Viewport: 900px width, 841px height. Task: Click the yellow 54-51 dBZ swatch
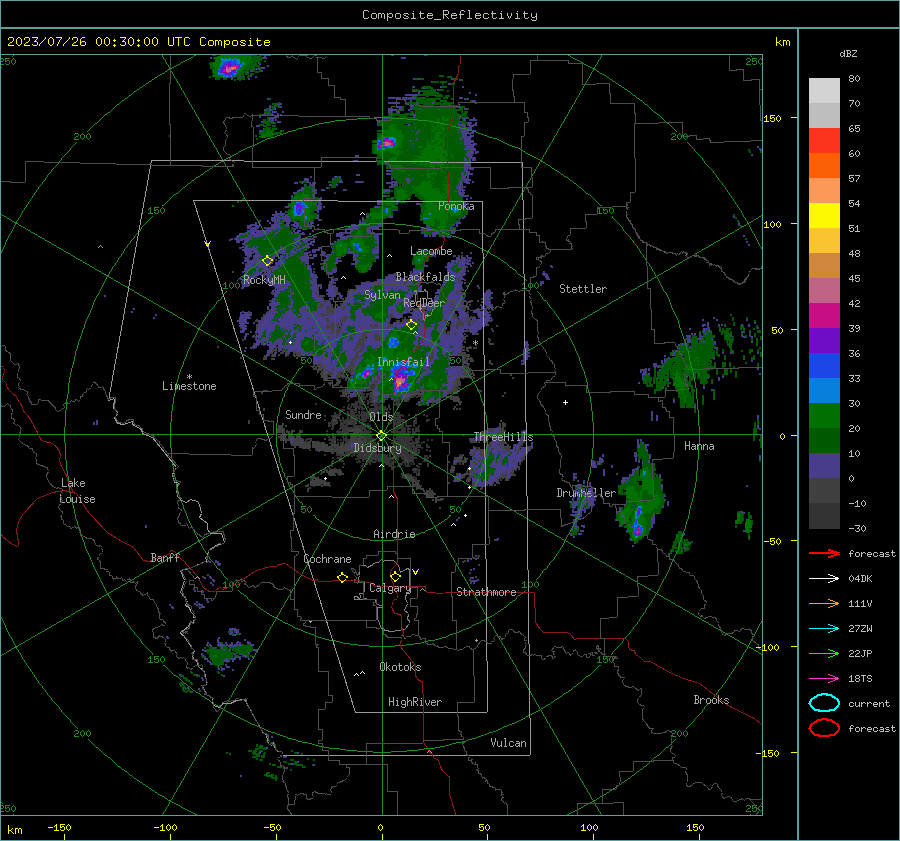pos(824,216)
